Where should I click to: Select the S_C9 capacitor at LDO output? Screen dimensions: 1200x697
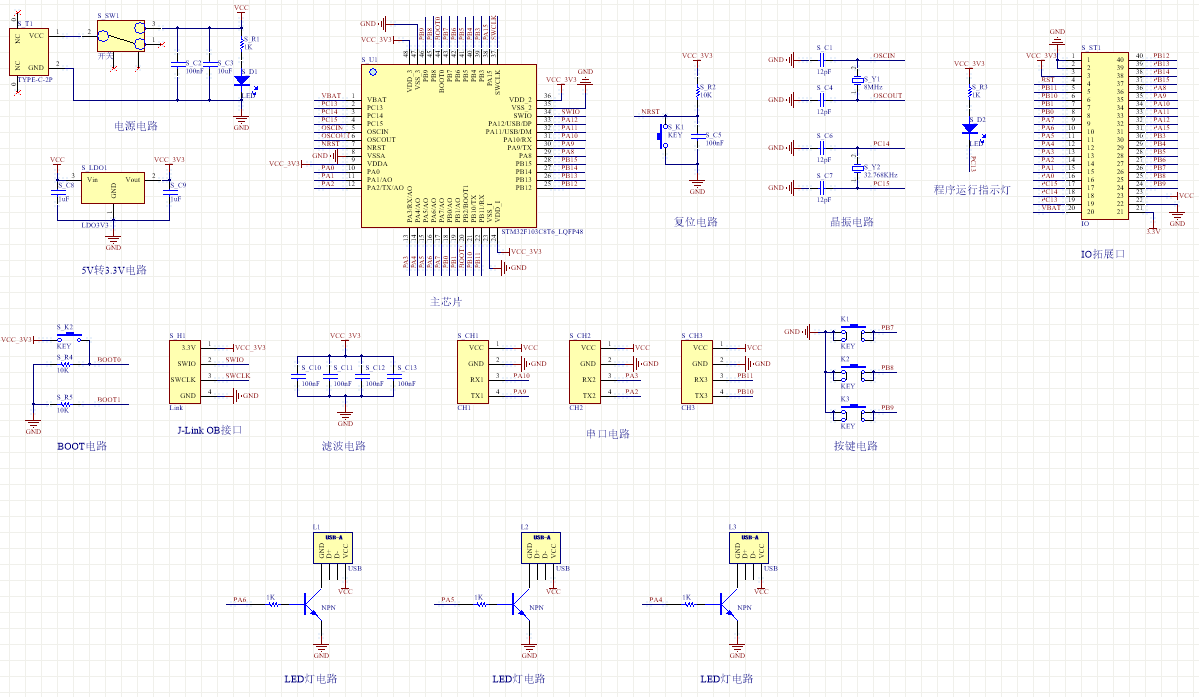point(169,191)
